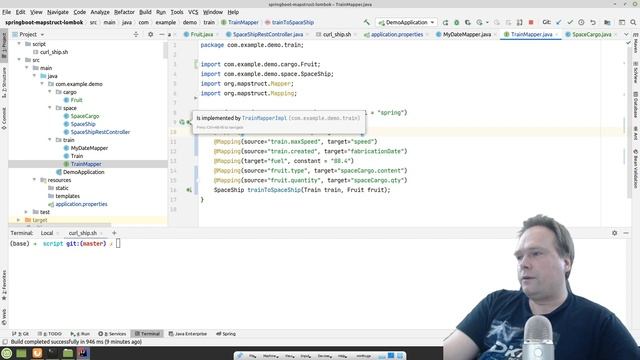
Task: Open the VCS menu
Action: [x=193, y=12]
